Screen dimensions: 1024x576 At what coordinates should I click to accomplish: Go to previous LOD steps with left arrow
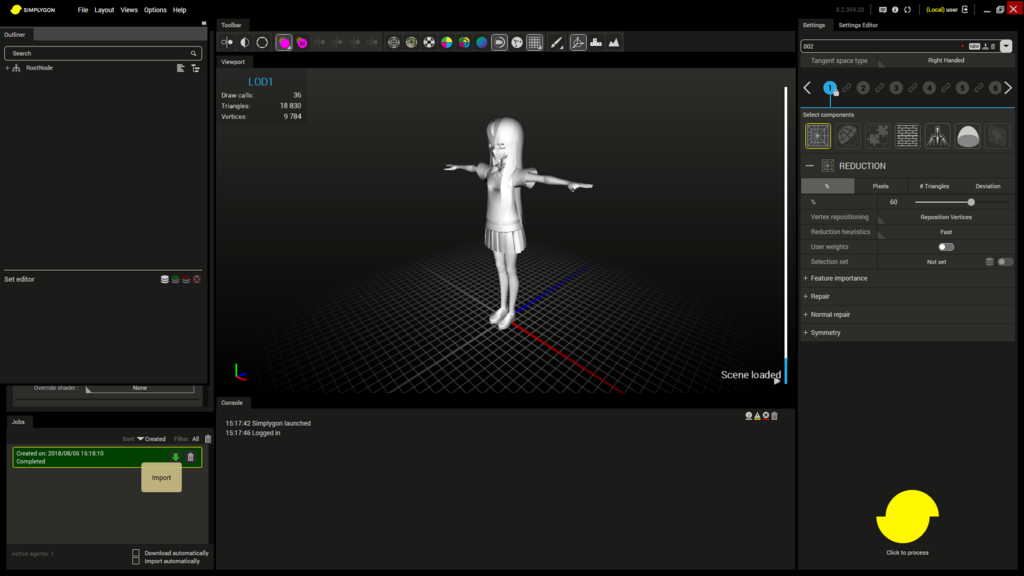pyautogui.click(x=808, y=88)
